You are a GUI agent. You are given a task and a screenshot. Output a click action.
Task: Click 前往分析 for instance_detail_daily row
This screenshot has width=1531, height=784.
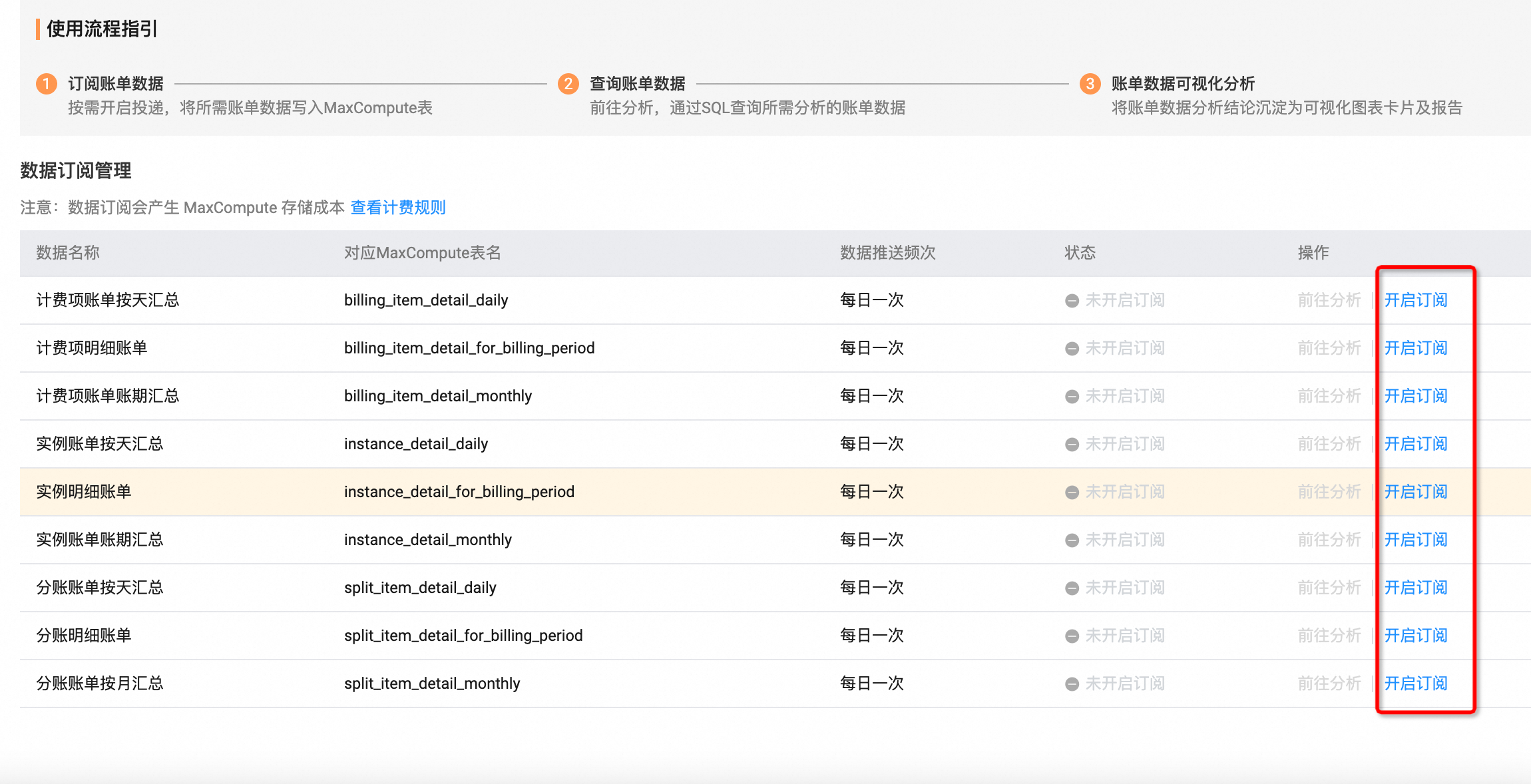1329,444
